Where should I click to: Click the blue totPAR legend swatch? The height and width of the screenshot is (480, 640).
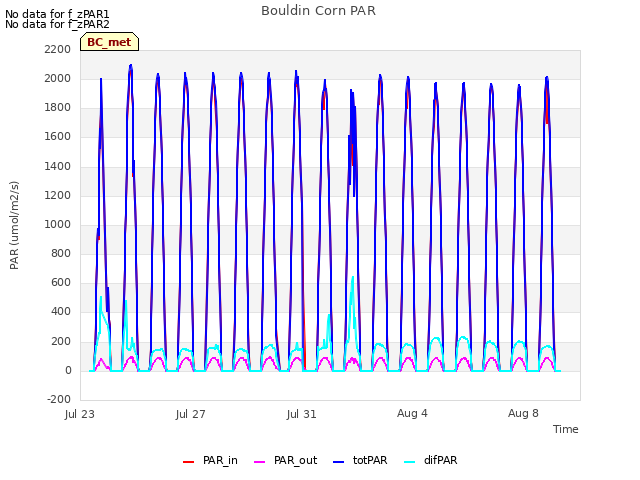[338, 462]
